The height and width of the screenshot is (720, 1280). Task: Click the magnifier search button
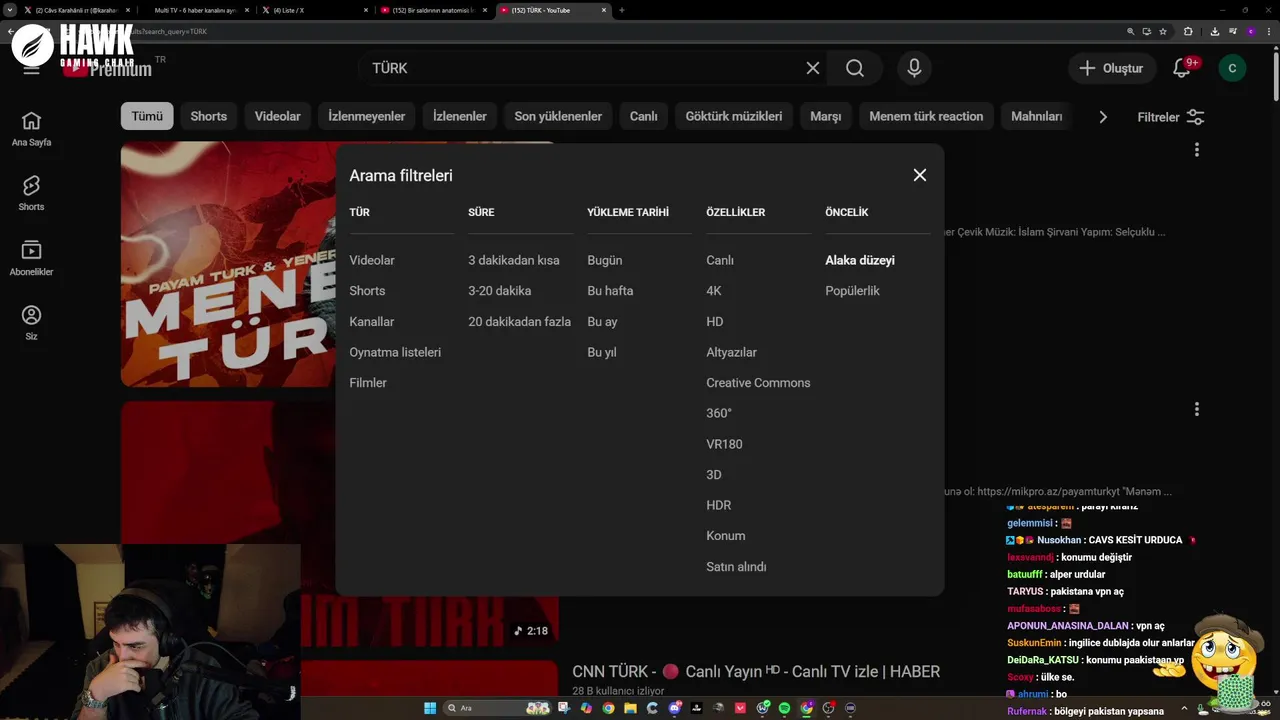pos(855,68)
